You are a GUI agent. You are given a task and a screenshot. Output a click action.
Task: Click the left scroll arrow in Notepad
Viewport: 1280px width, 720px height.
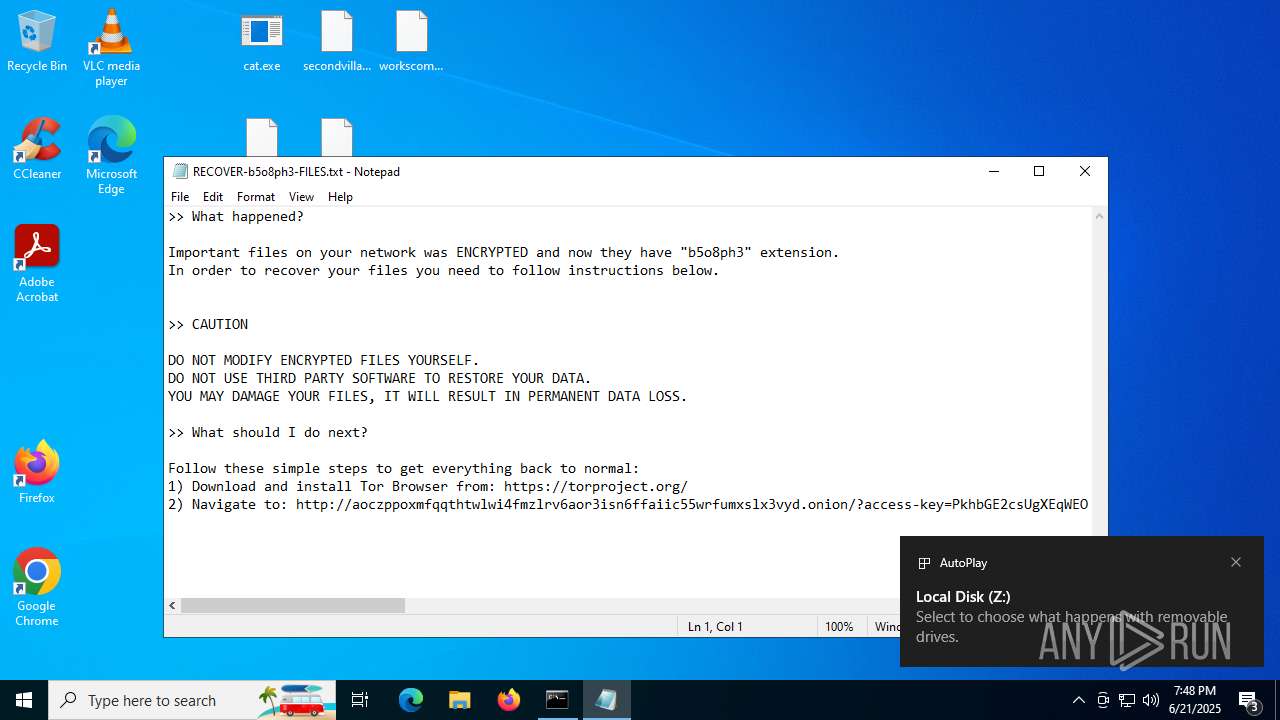tap(172, 605)
